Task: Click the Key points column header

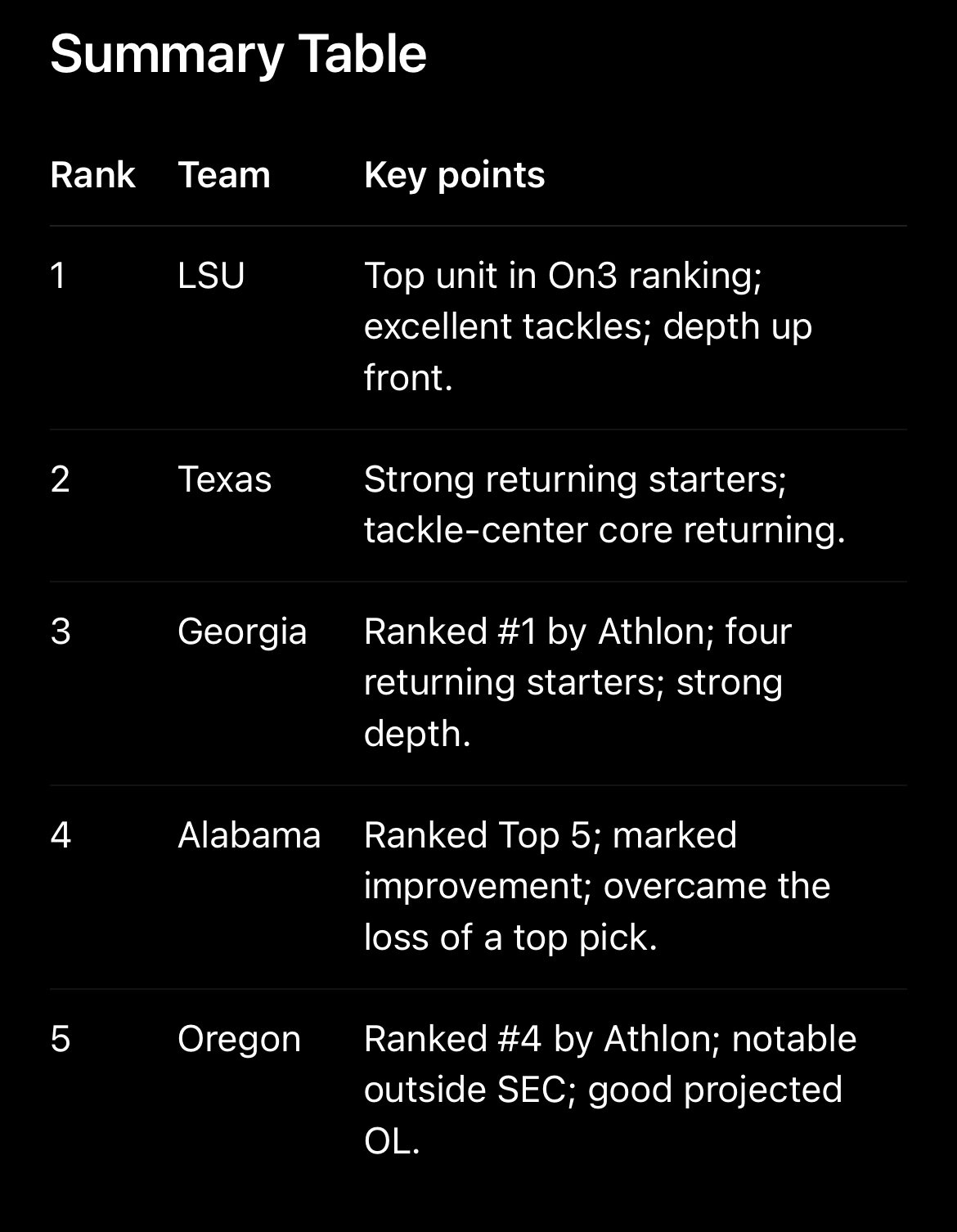Action: point(454,175)
